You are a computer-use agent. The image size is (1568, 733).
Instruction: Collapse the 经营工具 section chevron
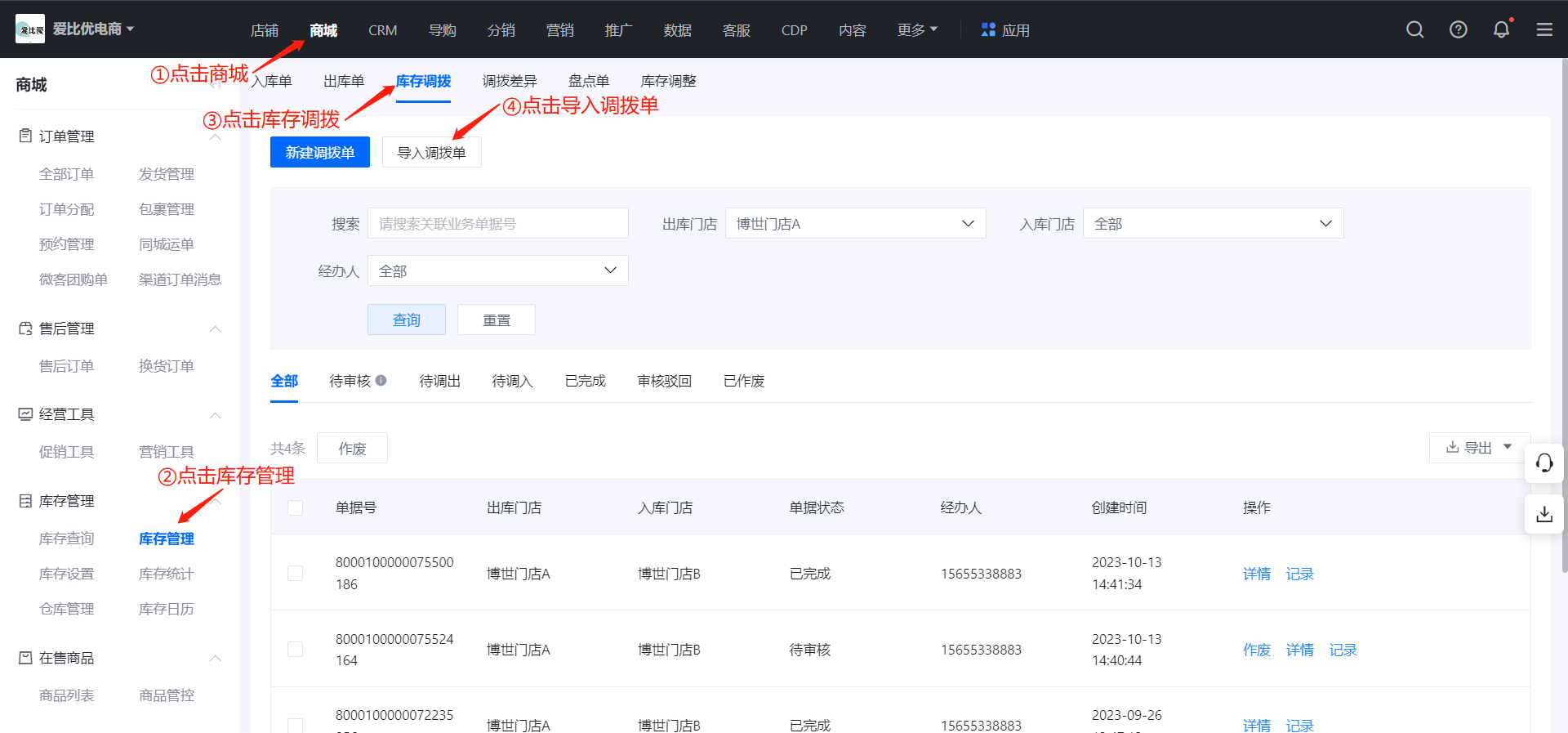216,415
